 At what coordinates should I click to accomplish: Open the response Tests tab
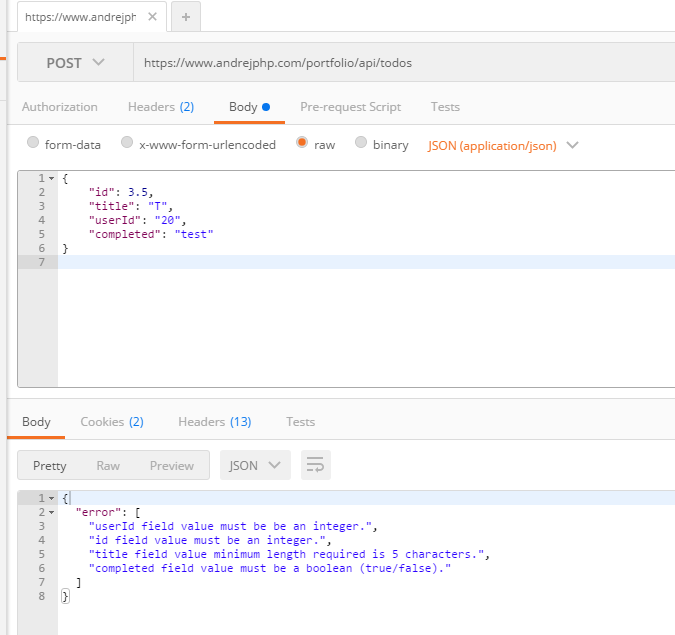300,422
